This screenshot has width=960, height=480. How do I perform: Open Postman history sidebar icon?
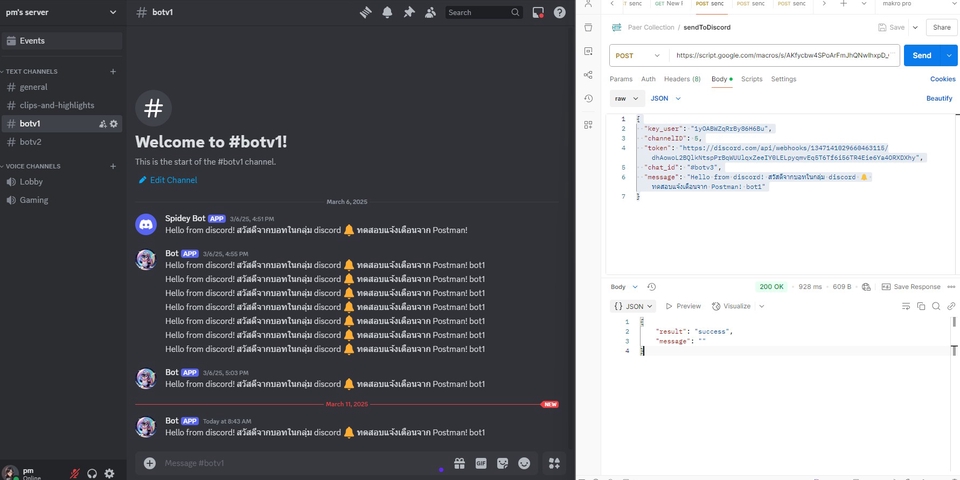[588, 99]
